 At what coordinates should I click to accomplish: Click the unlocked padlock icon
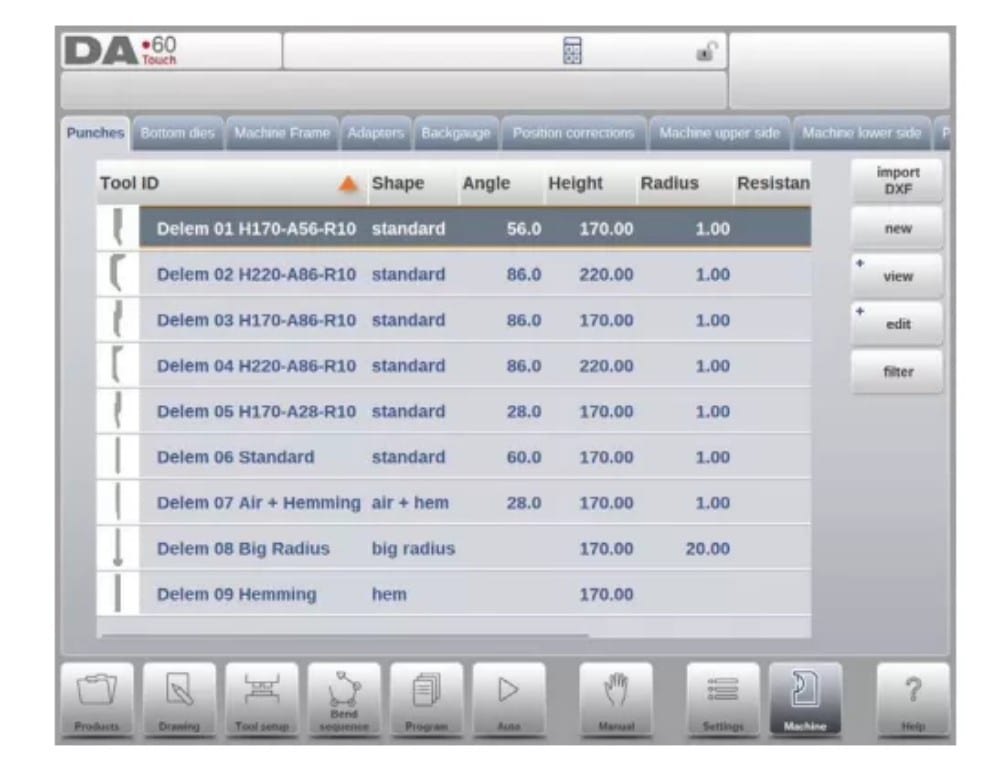(x=707, y=51)
